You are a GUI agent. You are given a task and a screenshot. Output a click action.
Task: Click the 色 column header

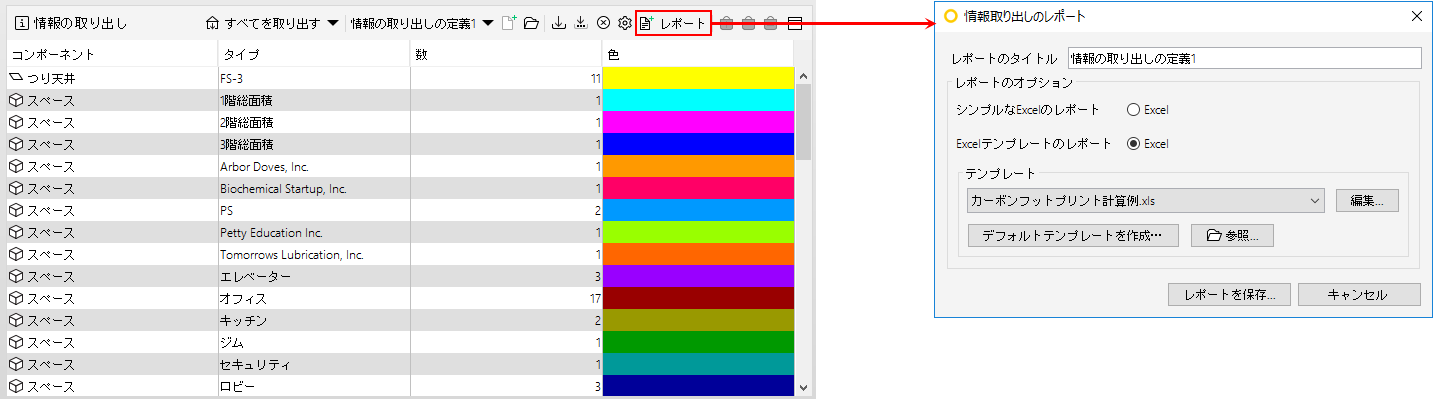(698, 54)
